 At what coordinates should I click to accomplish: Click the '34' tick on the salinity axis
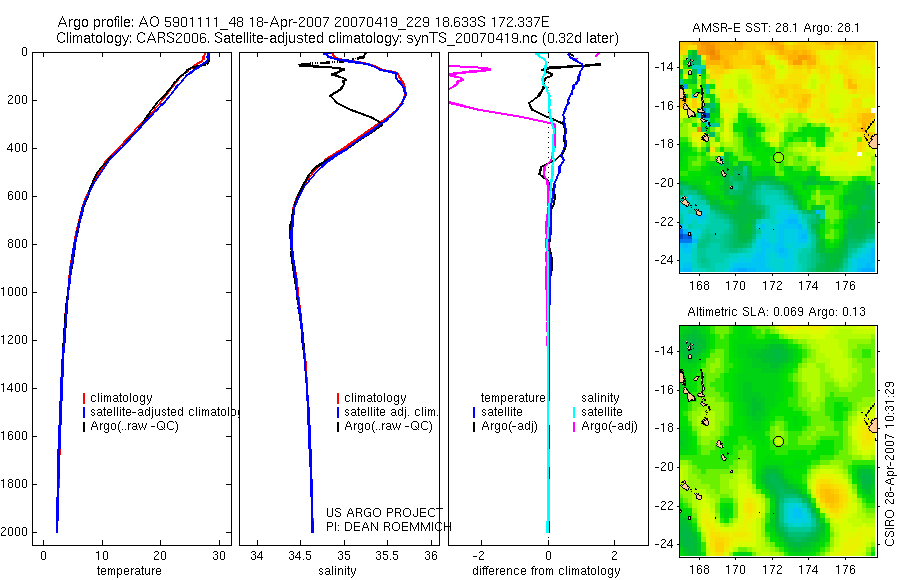pyautogui.click(x=257, y=555)
